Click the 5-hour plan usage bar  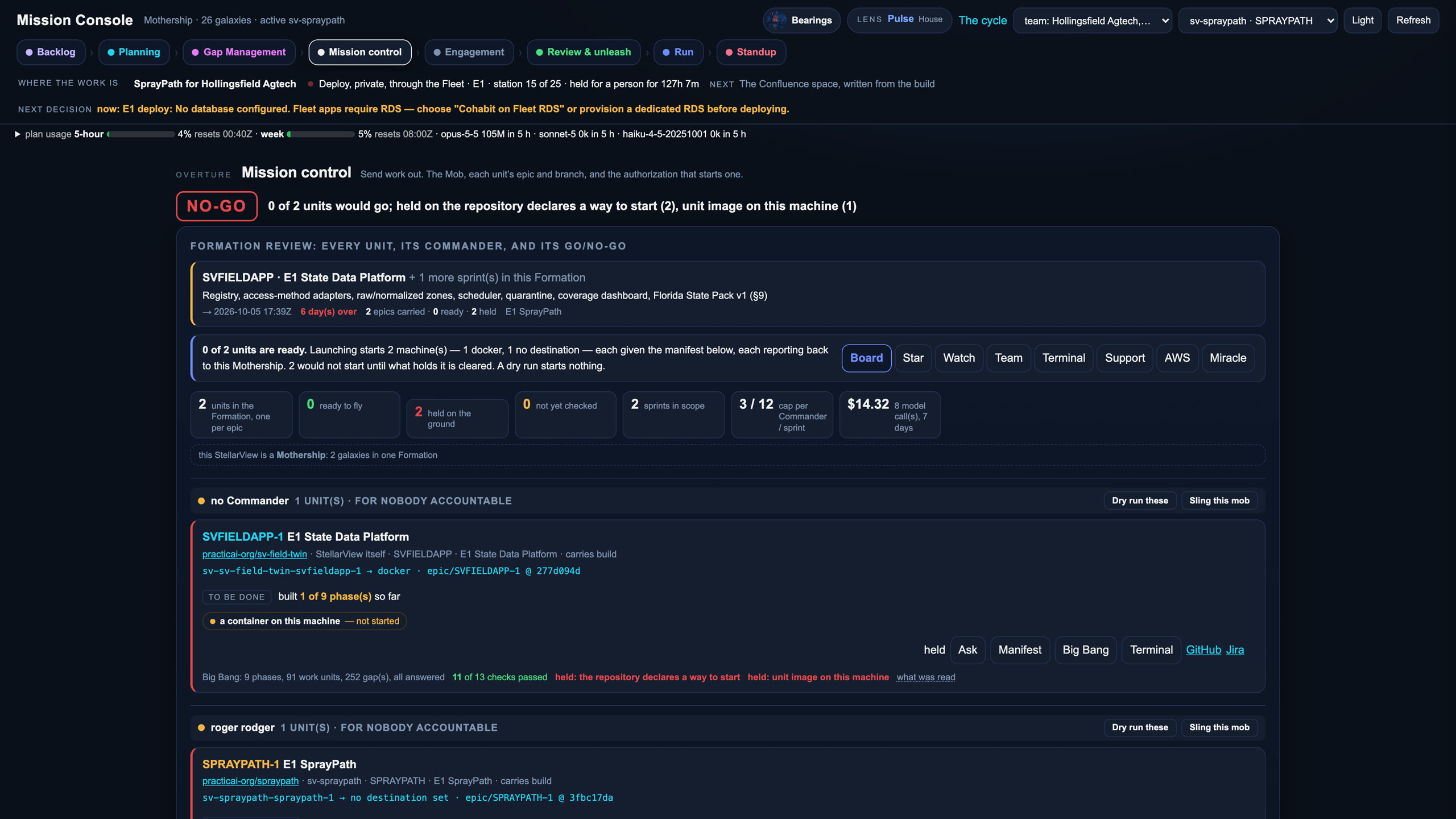(x=141, y=134)
